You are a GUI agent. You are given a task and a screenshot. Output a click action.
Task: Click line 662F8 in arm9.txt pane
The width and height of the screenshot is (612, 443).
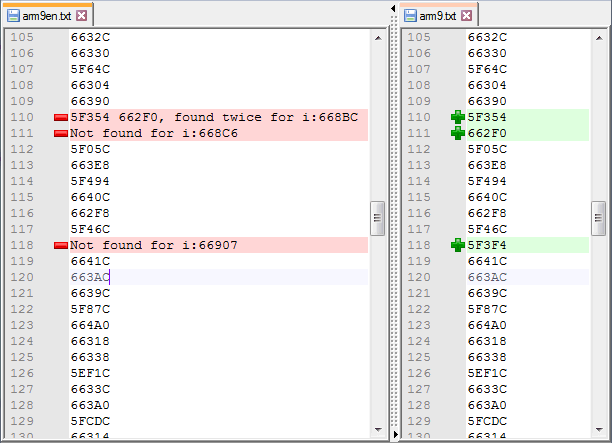pyautogui.click(x=487, y=213)
